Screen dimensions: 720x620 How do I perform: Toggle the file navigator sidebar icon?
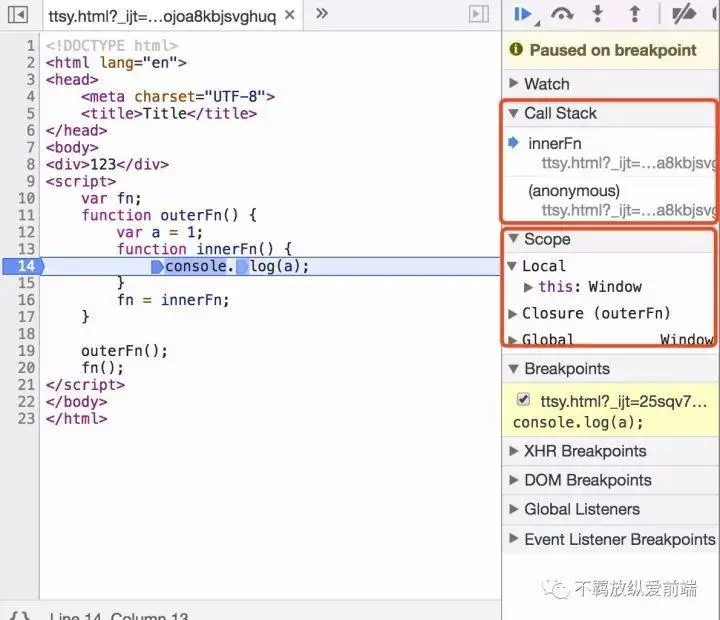(x=17, y=14)
